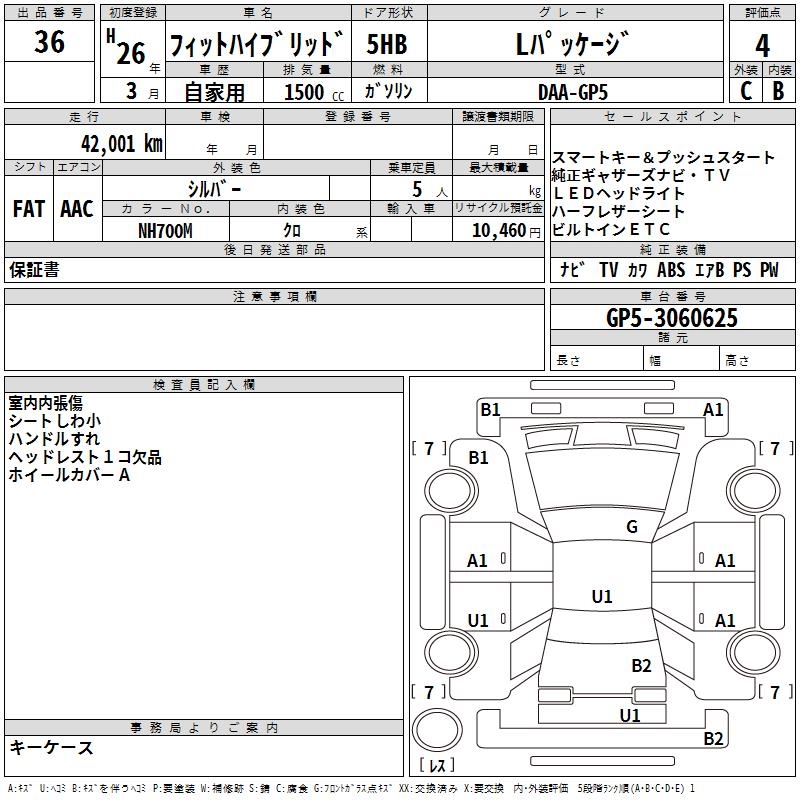800x800 pixels.
Task: Click the lot number 36
Action: point(49,41)
